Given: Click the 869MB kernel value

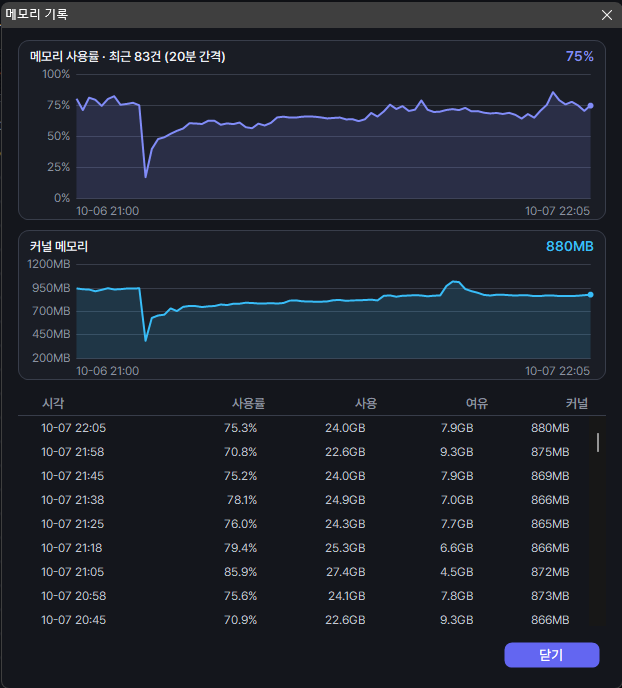Looking at the screenshot, I should pos(550,476).
